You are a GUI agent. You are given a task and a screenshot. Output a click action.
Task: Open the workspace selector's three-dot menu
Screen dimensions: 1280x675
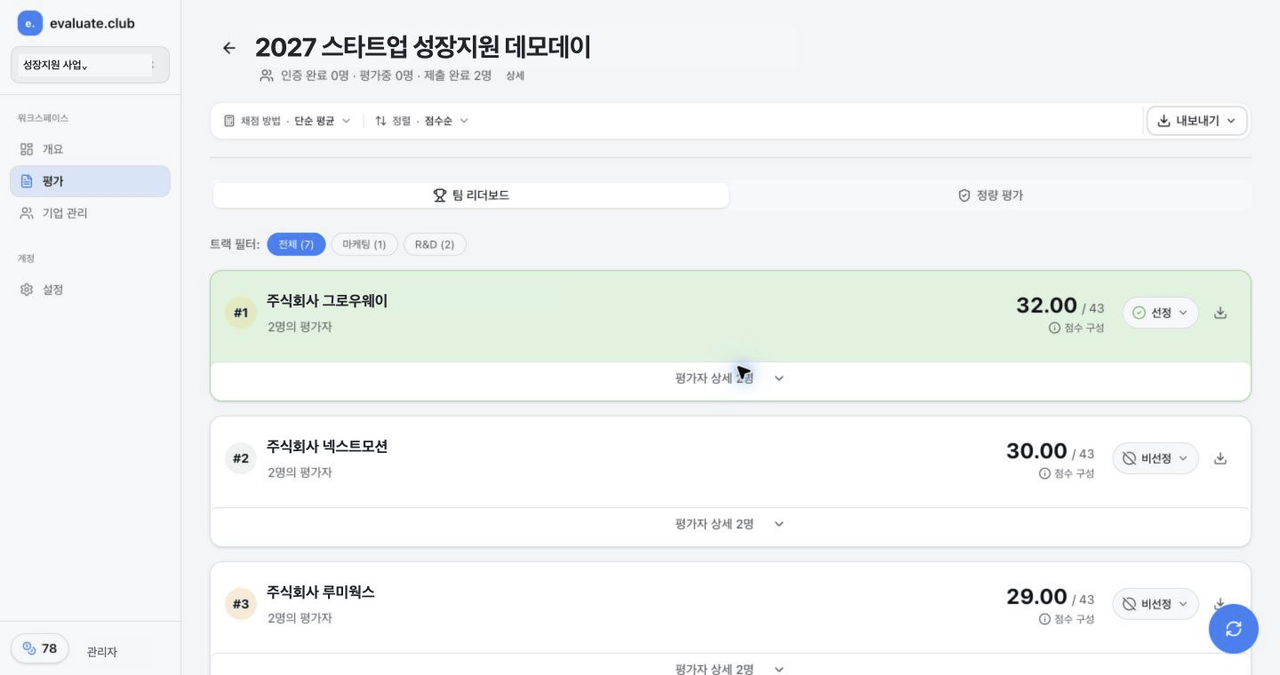pyautogui.click(x=152, y=65)
